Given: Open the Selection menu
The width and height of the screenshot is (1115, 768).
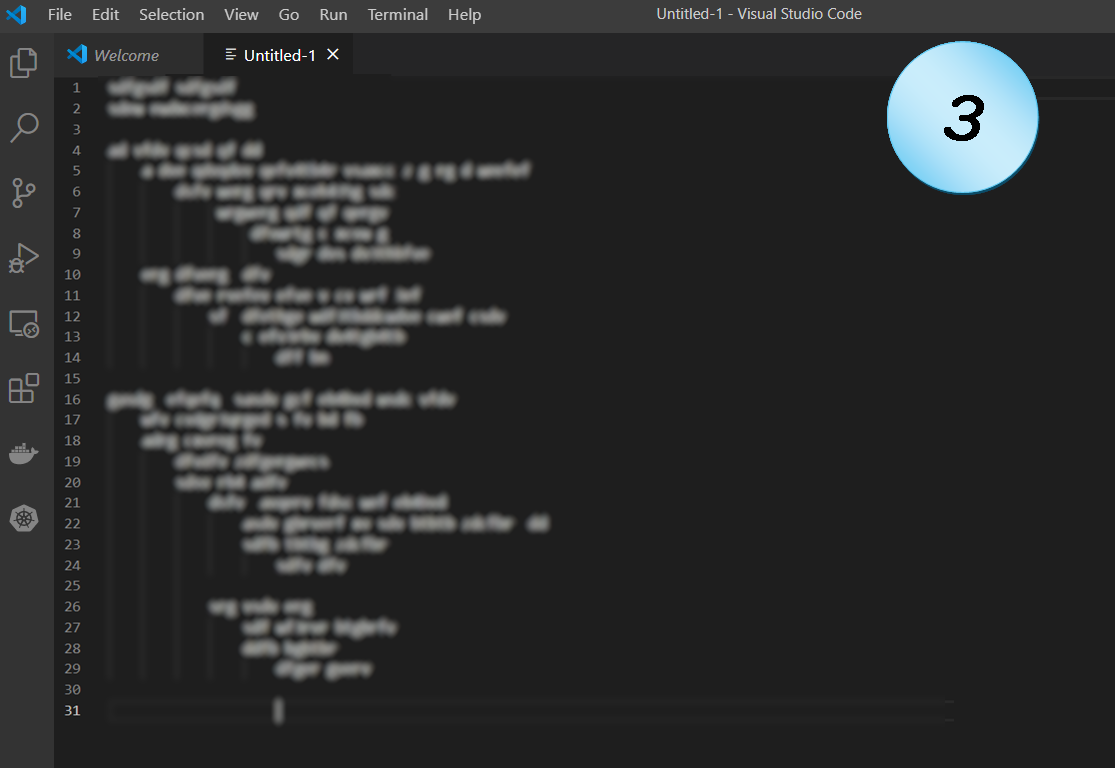Looking at the screenshot, I should (171, 14).
